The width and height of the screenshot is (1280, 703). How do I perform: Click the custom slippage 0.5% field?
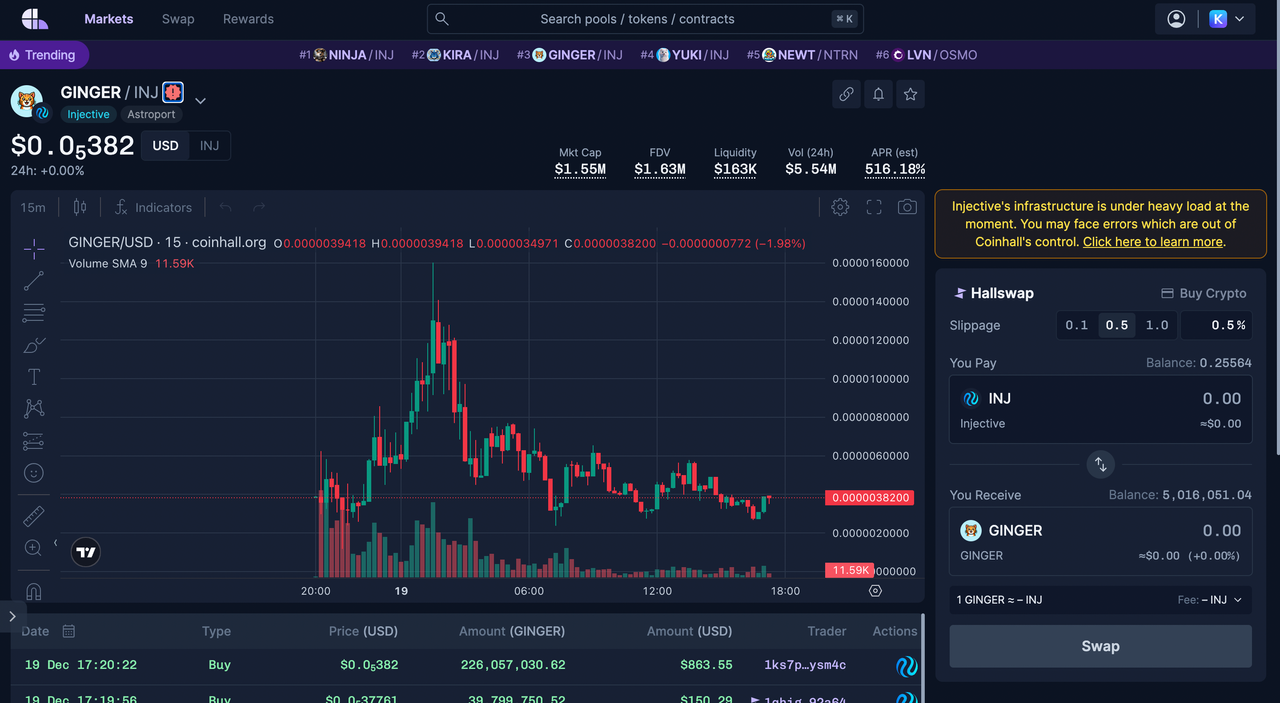1216,325
